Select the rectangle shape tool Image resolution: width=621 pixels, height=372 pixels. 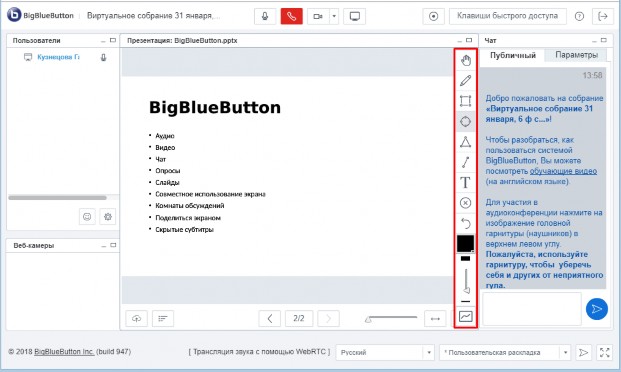(466, 101)
